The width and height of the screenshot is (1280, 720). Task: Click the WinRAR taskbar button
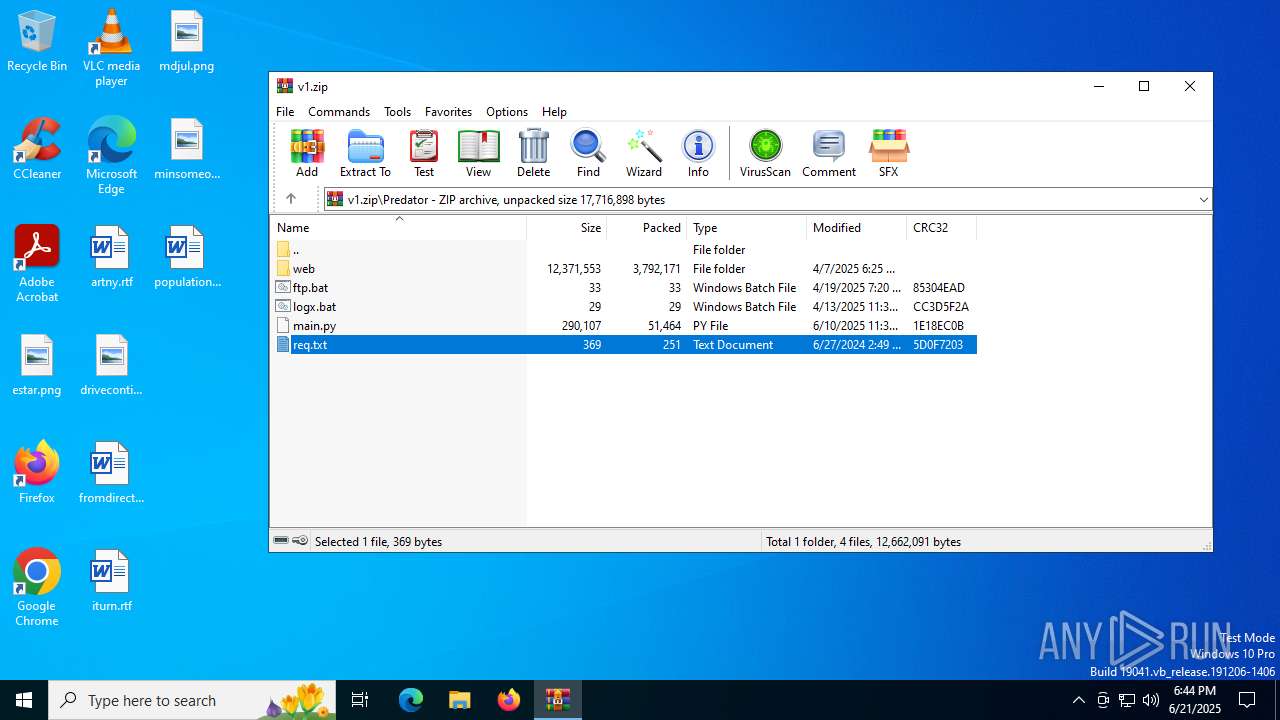pos(557,700)
